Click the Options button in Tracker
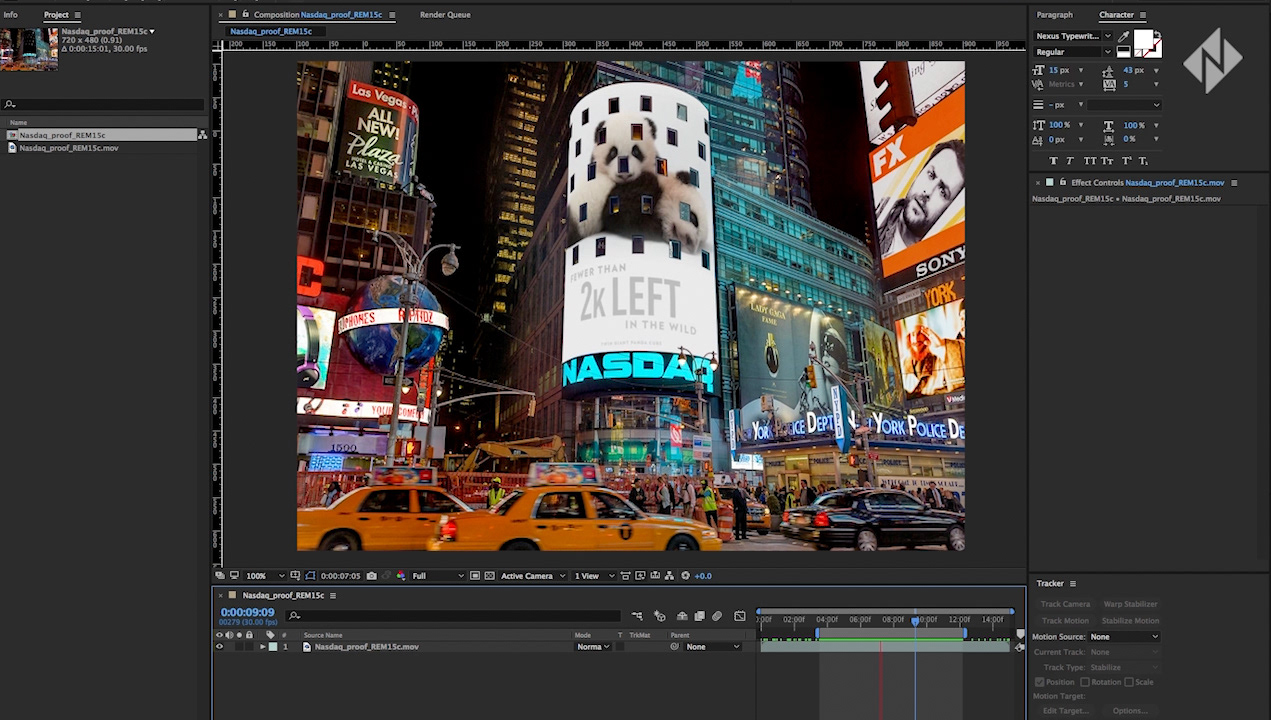This screenshot has width=1271, height=720. click(x=1130, y=711)
